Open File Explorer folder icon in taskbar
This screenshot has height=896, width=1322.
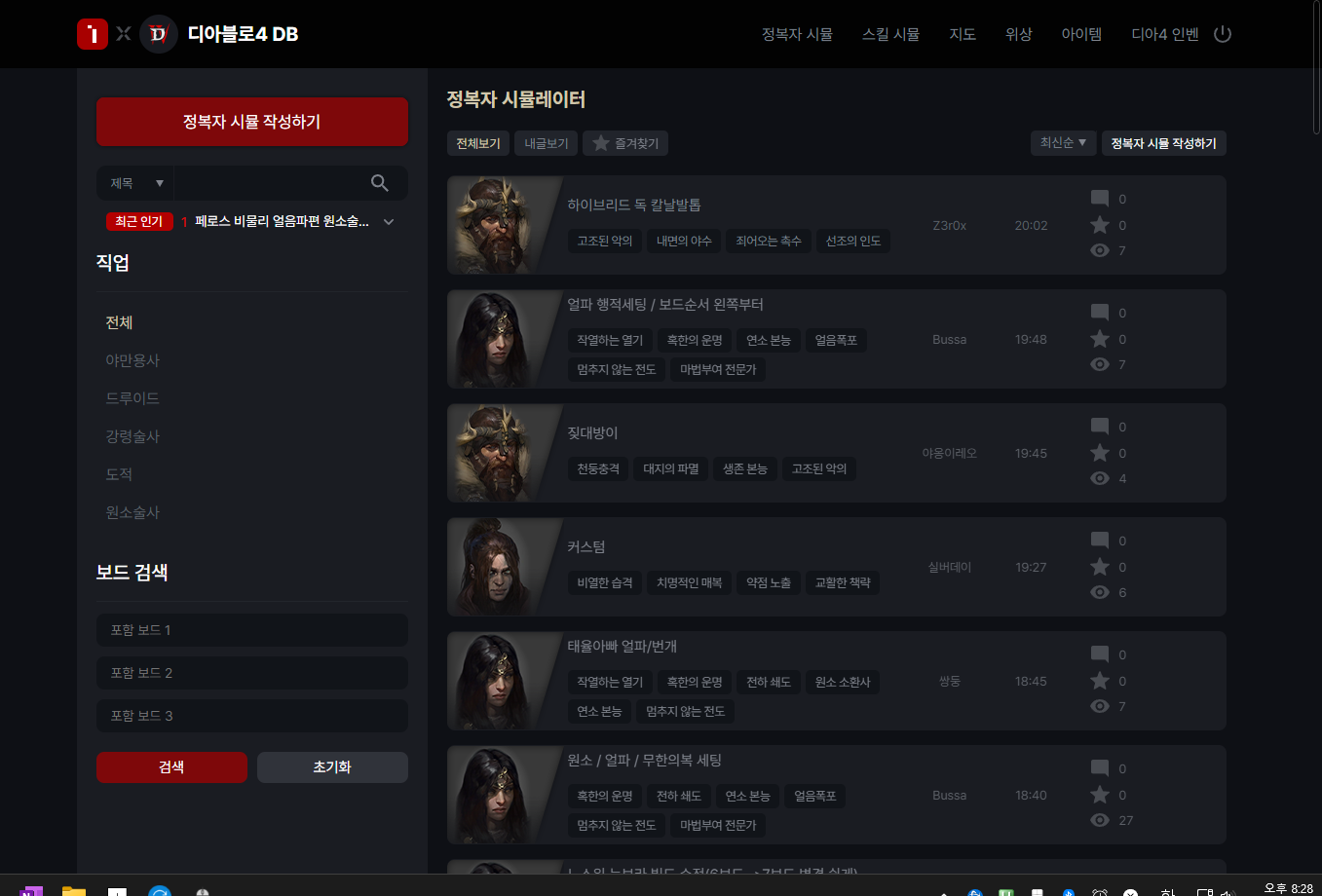tap(74, 891)
